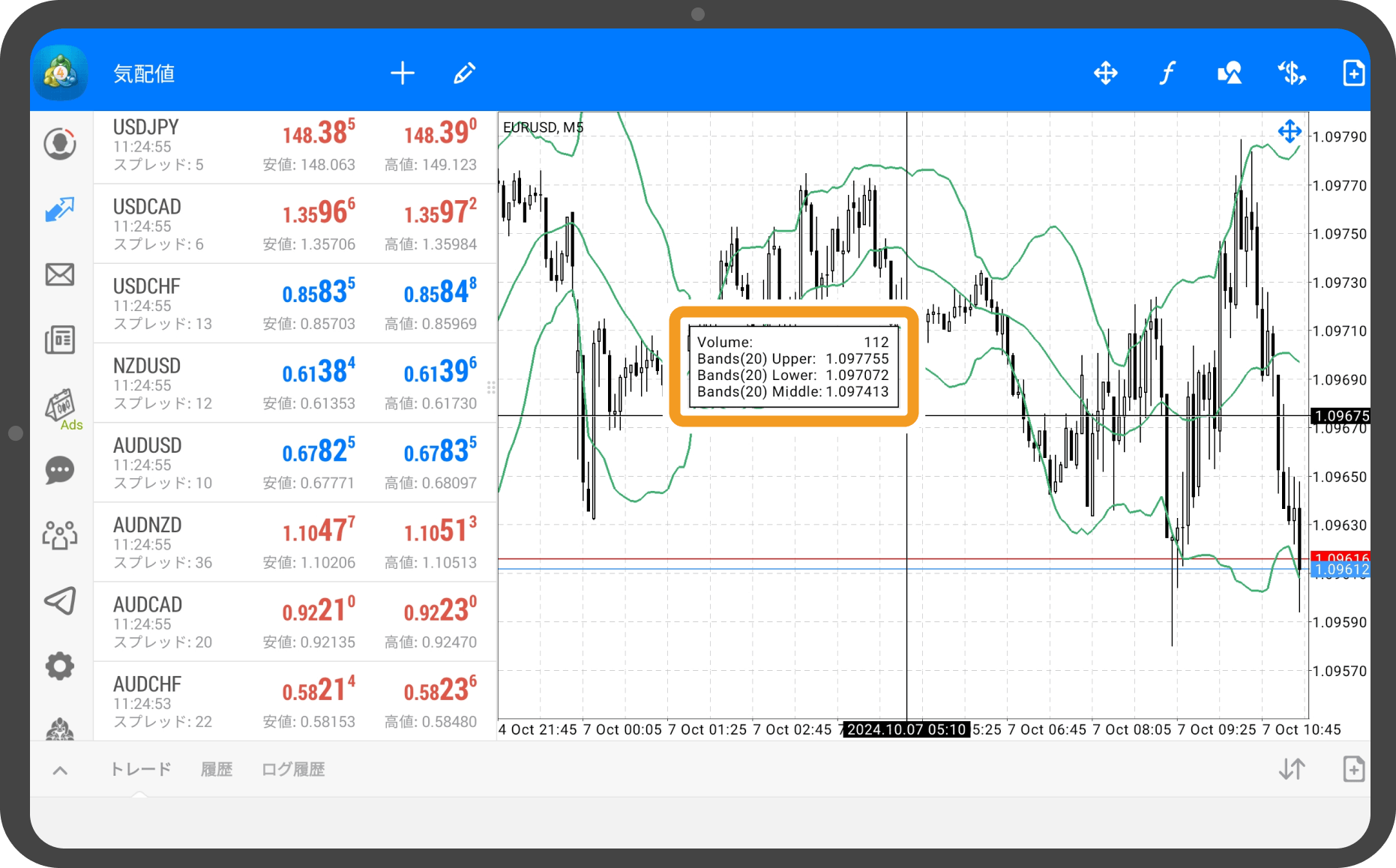Tap USDCAD bid price 1.35966
This screenshot has width=1396, height=868.
[319, 212]
